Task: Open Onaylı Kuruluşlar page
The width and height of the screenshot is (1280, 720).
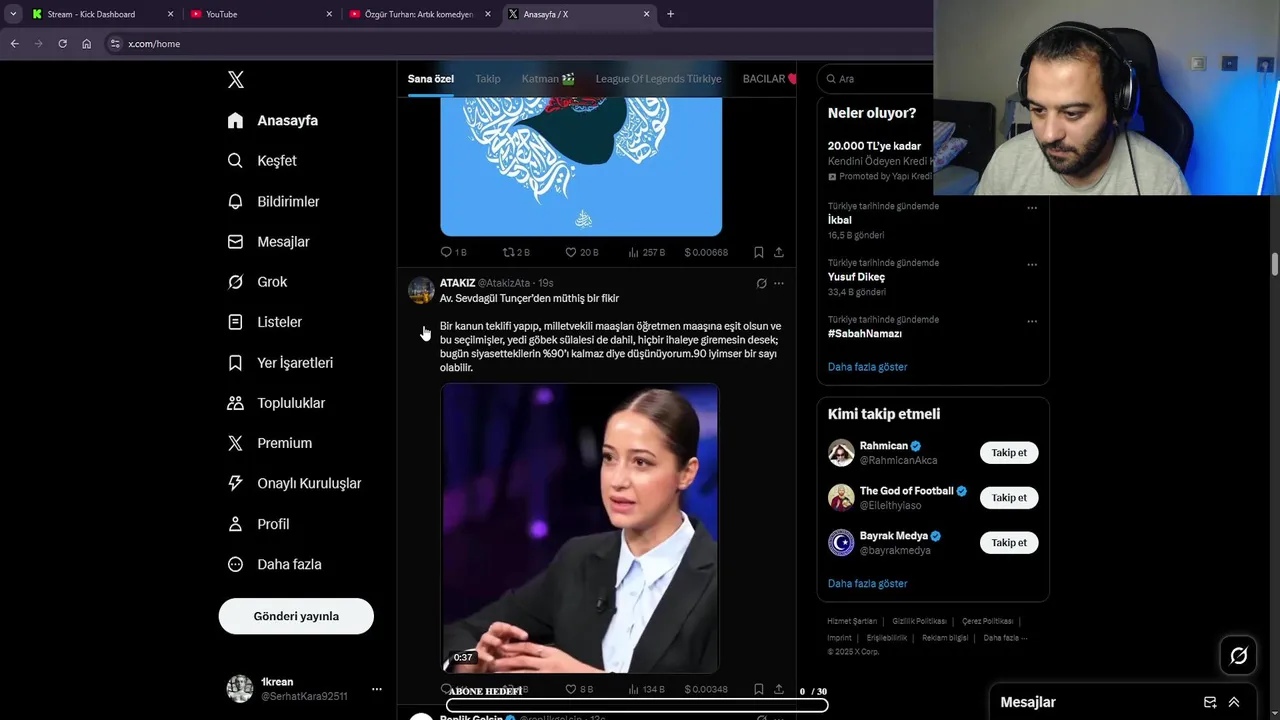Action: (294, 483)
